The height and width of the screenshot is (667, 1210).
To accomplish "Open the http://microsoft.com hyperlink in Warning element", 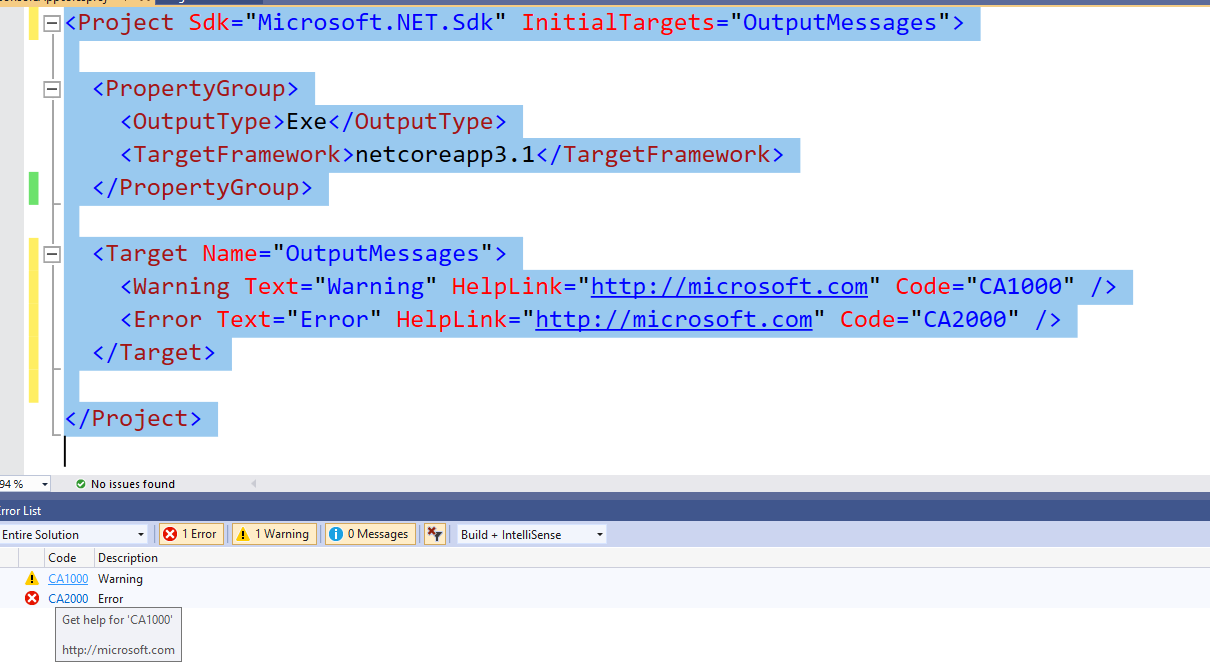I will click(729, 286).
